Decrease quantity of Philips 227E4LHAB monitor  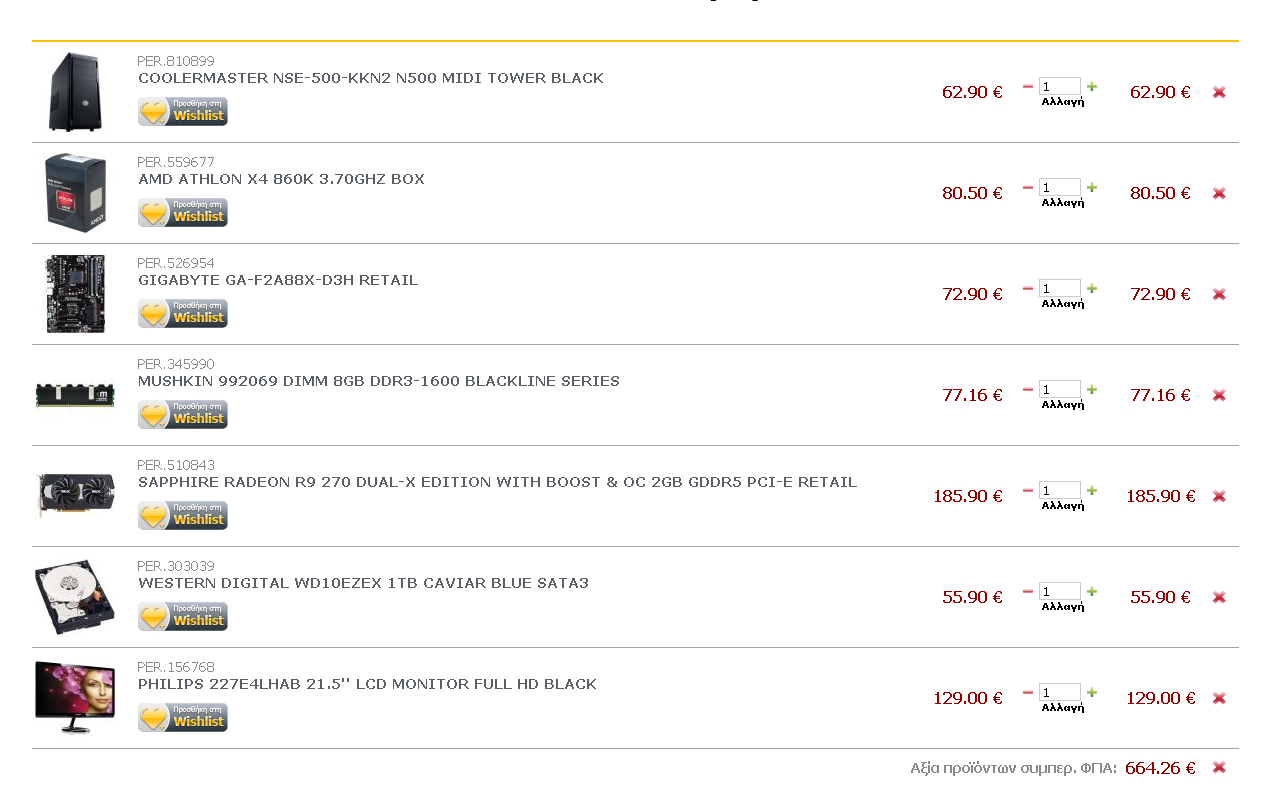(1027, 692)
